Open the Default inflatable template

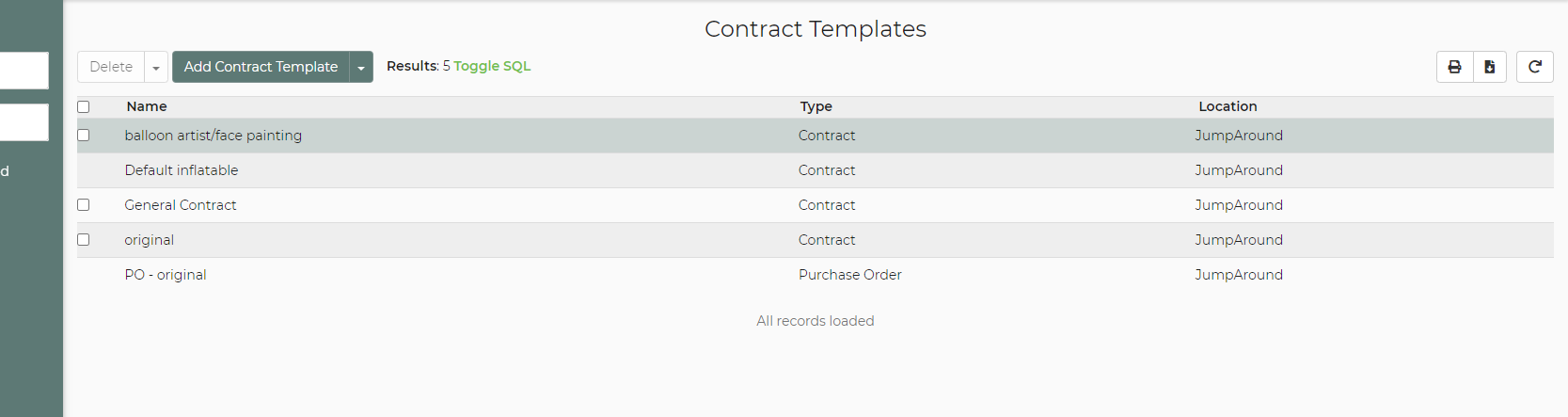pos(182,170)
